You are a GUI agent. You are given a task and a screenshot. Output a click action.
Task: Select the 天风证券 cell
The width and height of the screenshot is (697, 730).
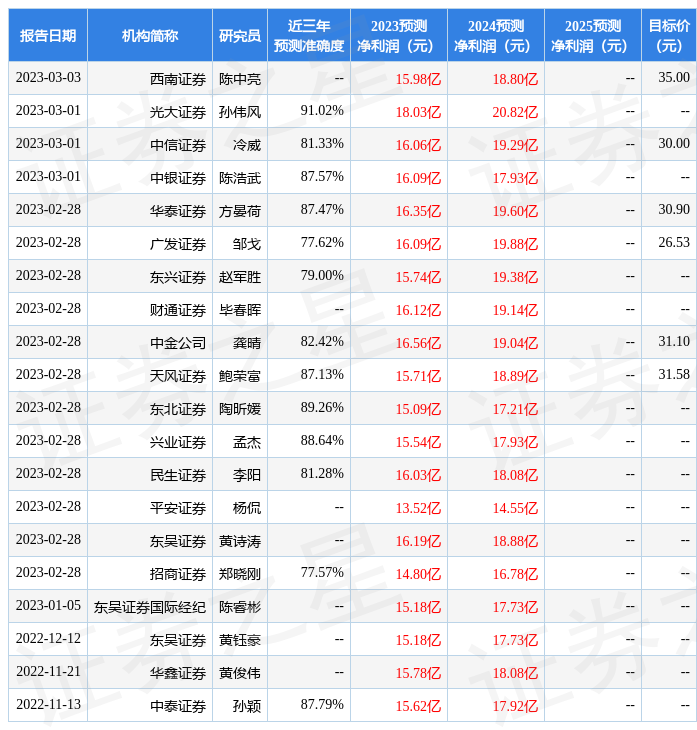point(177,376)
